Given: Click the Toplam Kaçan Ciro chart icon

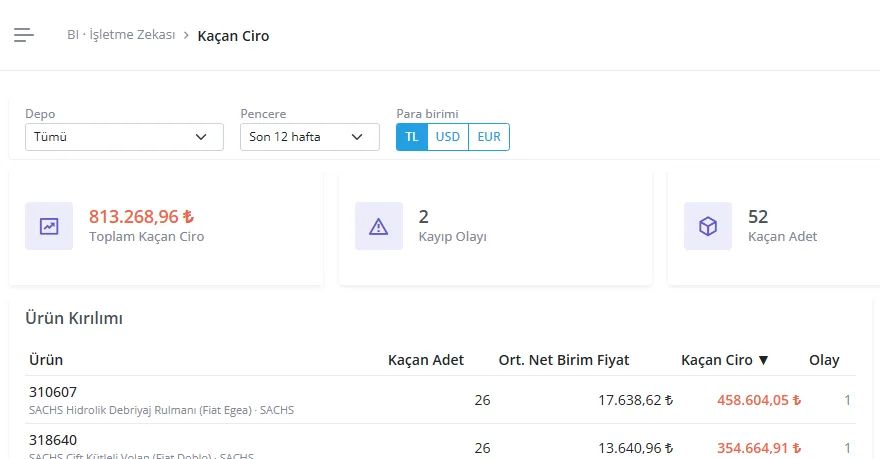Looking at the screenshot, I should [x=49, y=226].
